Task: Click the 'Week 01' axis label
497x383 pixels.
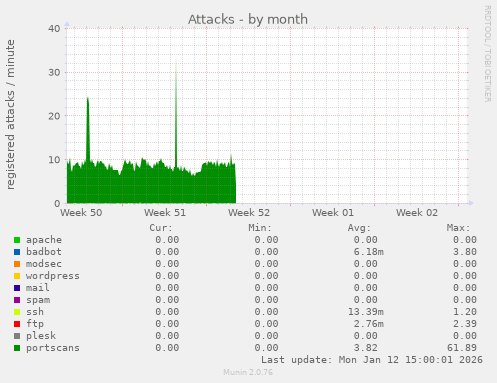Action: pyautogui.click(x=333, y=213)
